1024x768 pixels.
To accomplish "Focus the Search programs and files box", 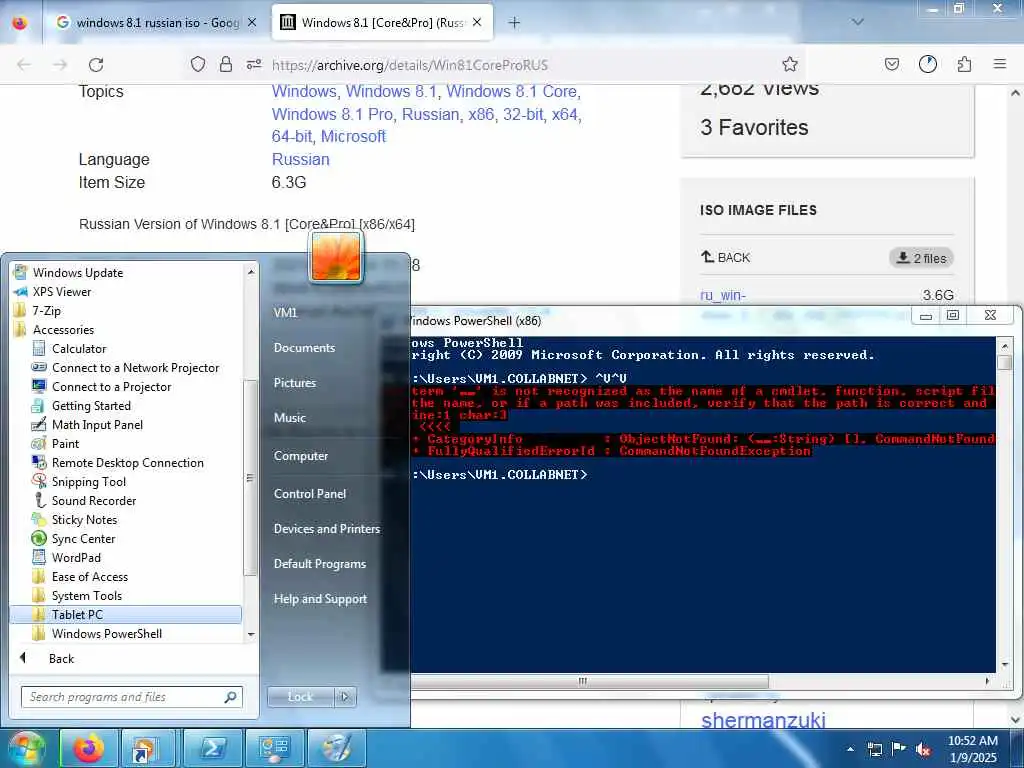I will pos(131,697).
